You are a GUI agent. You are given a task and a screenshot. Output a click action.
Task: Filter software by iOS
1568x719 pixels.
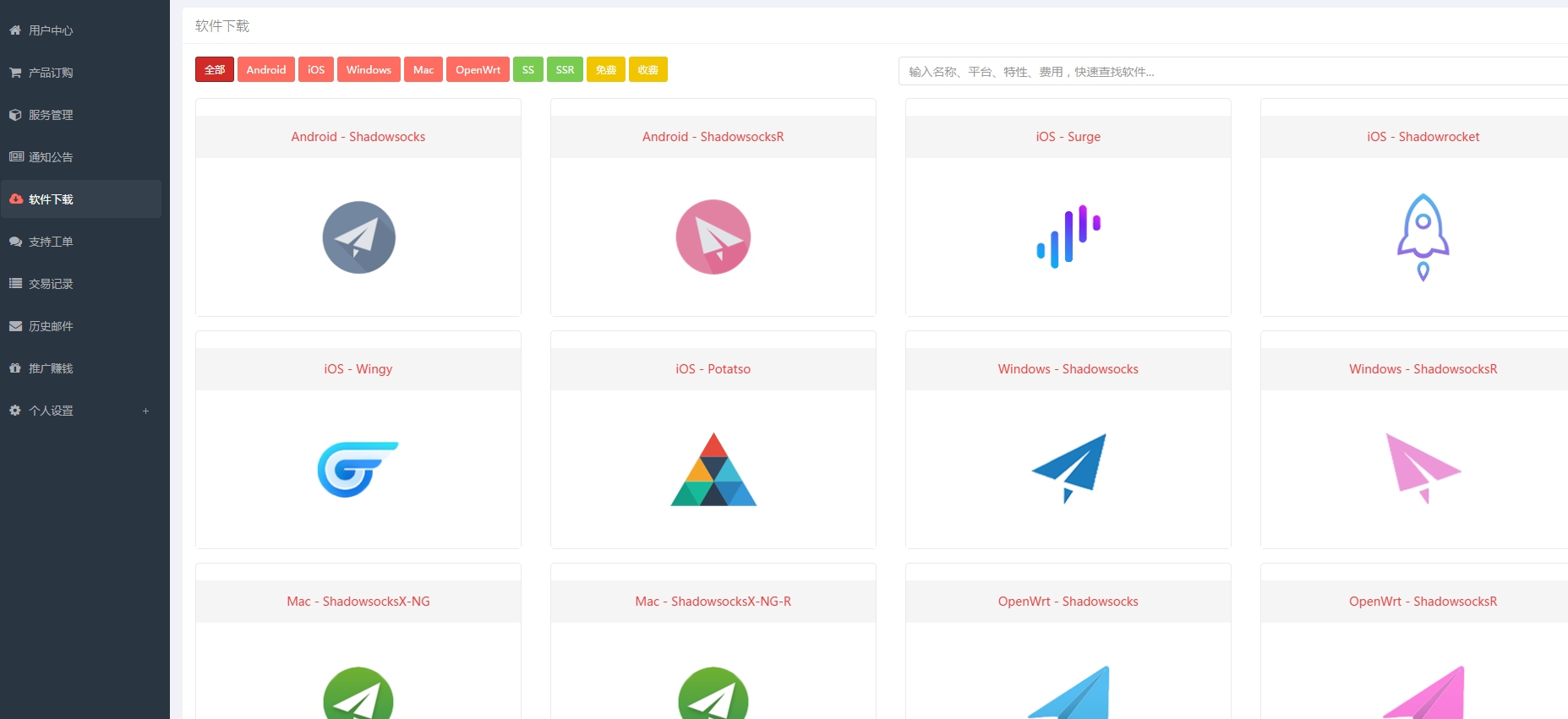[316, 69]
